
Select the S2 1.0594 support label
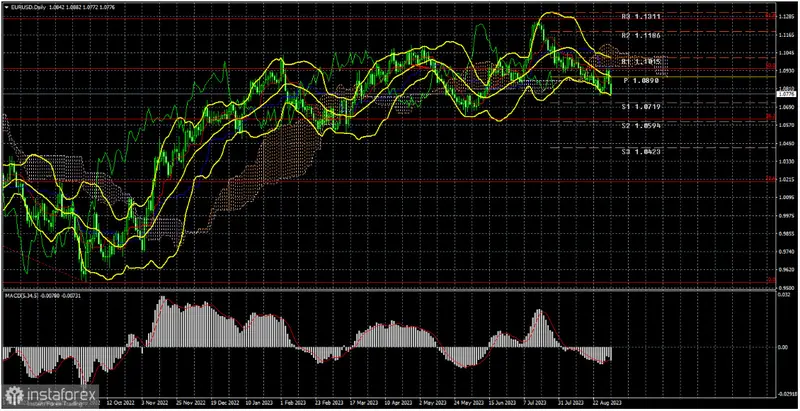tap(641, 125)
